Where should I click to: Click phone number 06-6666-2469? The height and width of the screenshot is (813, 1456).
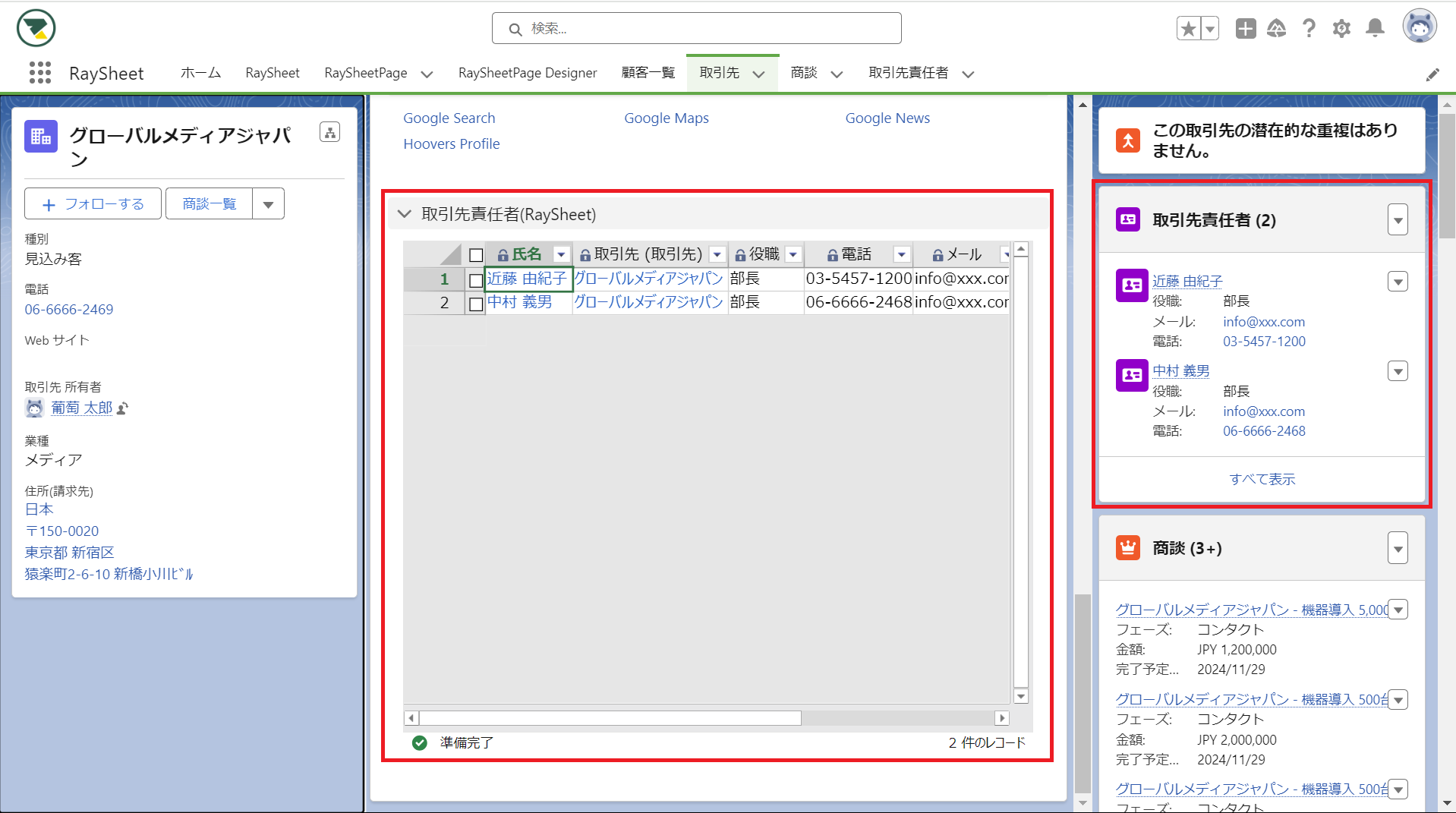69,310
